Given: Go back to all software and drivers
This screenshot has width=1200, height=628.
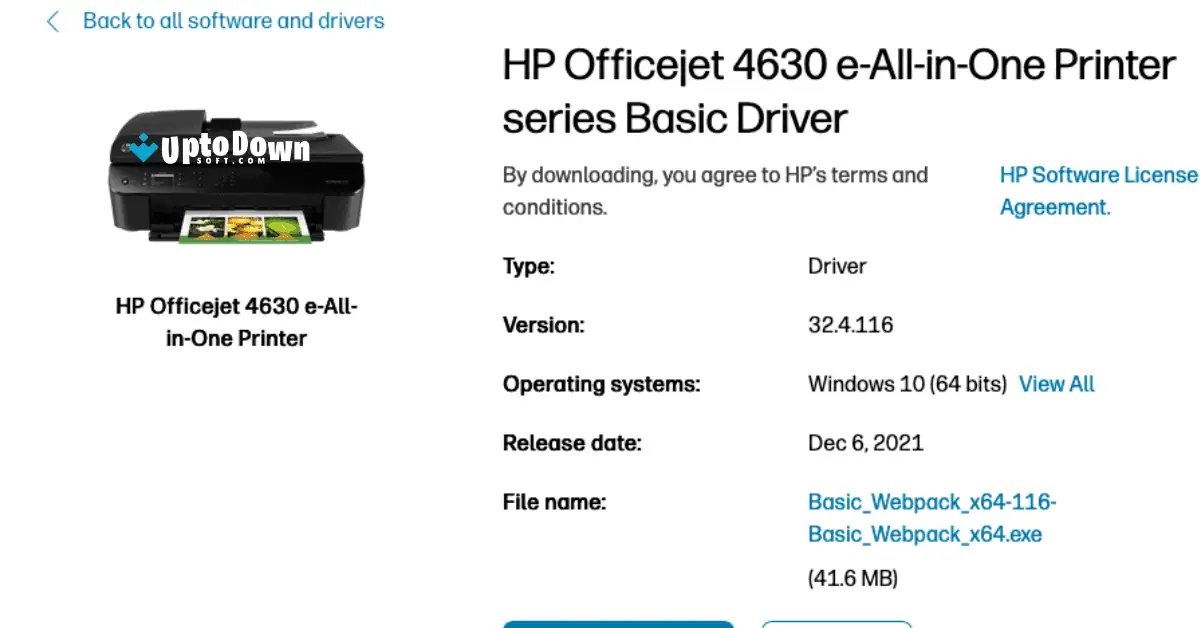Looking at the screenshot, I should [233, 21].
